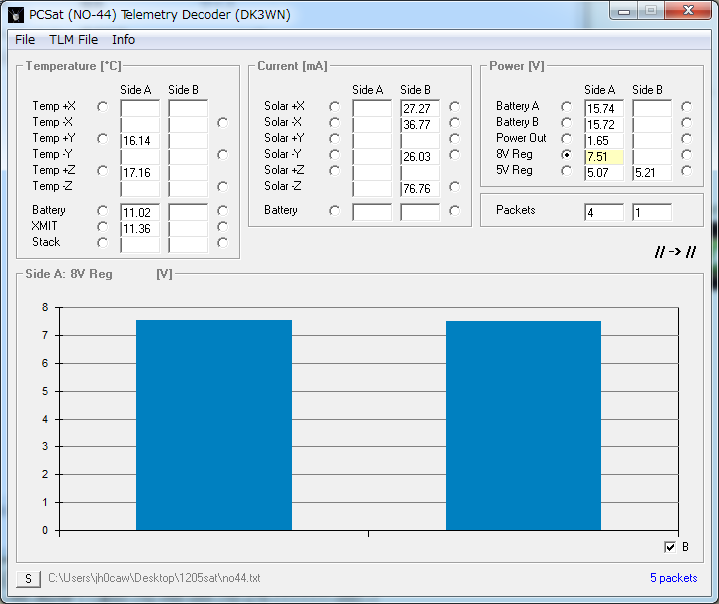Select Solar +X Side A radio button
The height and width of the screenshot is (604, 719).
point(334,107)
